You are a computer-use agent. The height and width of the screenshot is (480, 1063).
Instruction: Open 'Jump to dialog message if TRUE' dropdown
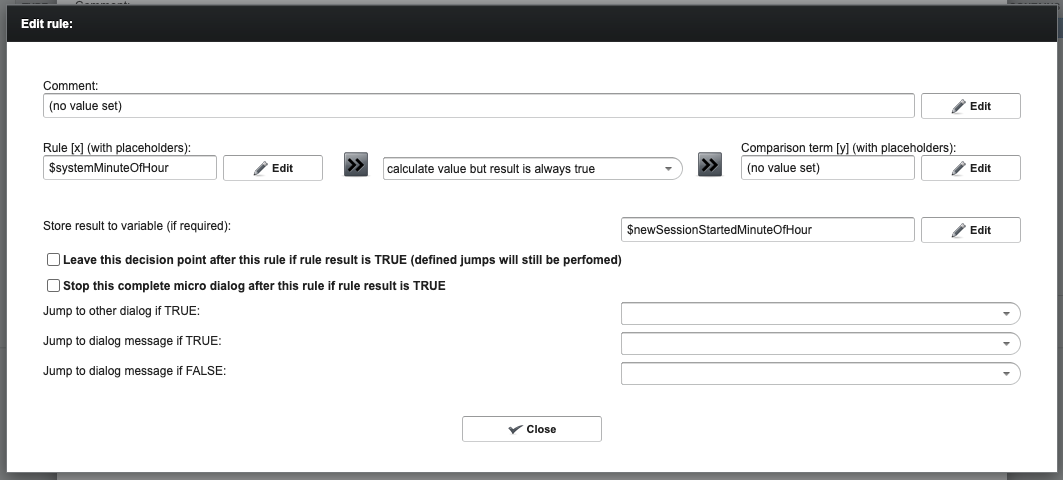pyautogui.click(x=820, y=344)
